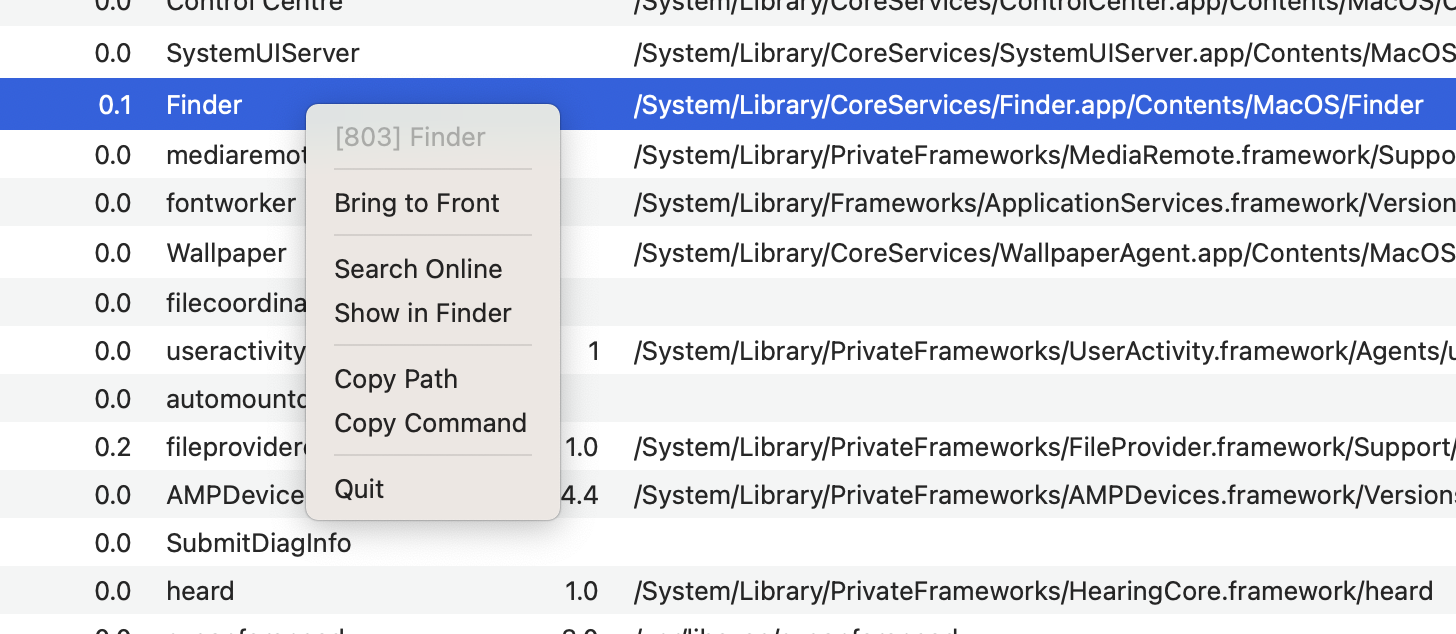This screenshot has height=634, width=1456.
Task: Click the WallpaperAgent.app path cell
Action: tap(1044, 253)
